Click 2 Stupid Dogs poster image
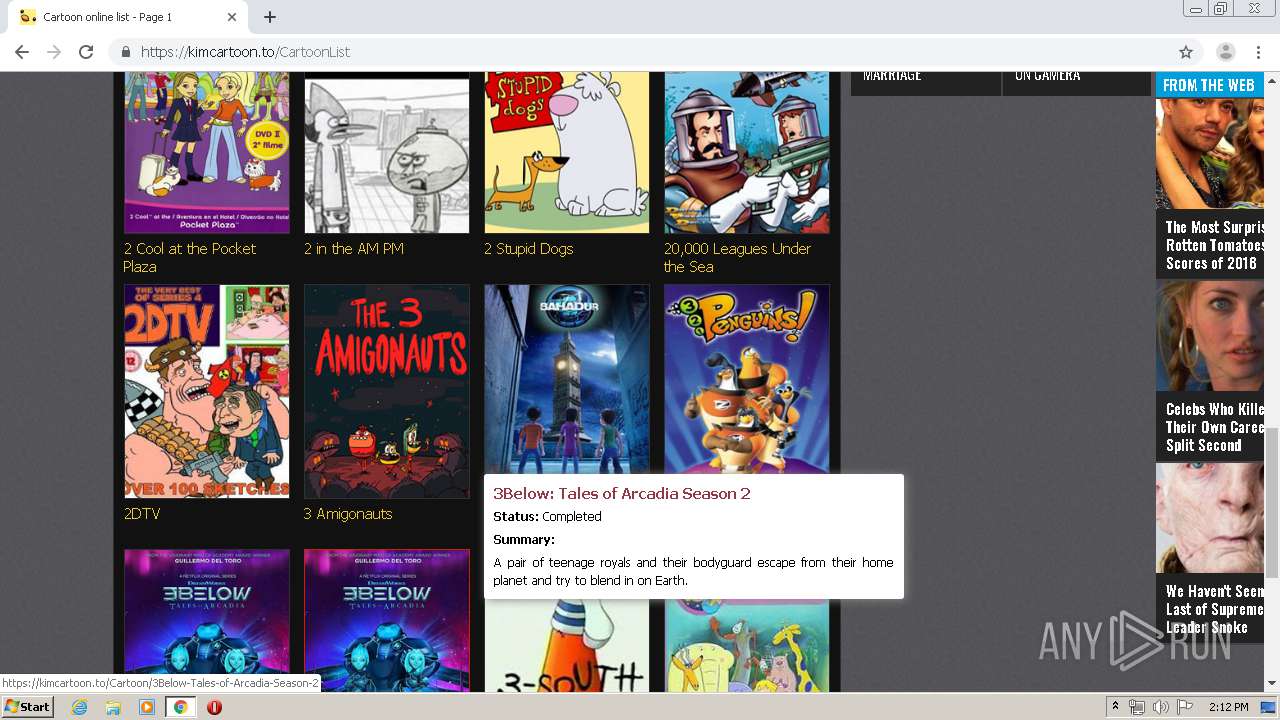The height and width of the screenshot is (720, 1280). click(567, 152)
